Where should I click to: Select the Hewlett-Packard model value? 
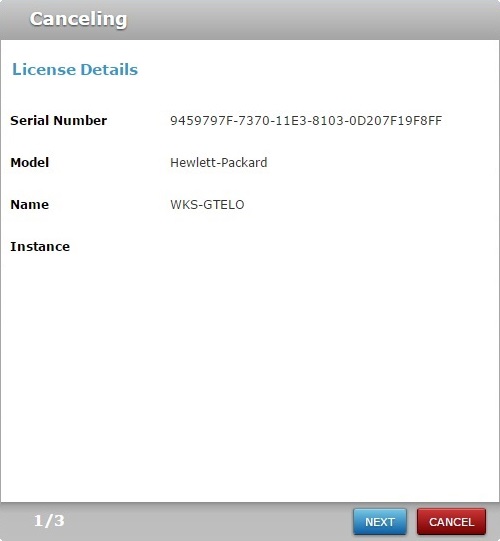pyautogui.click(x=219, y=163)
